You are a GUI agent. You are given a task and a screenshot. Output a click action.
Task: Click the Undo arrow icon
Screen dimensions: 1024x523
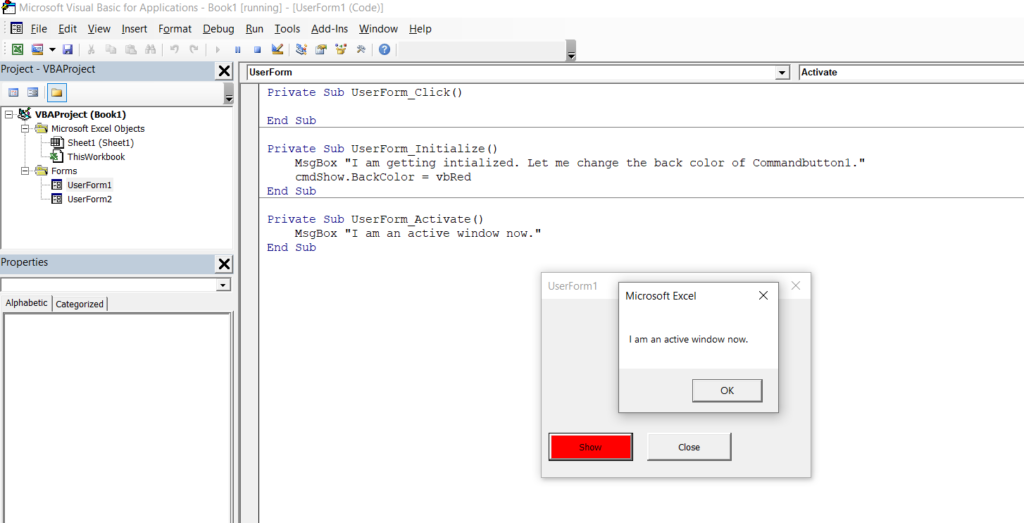click(174, 50)
